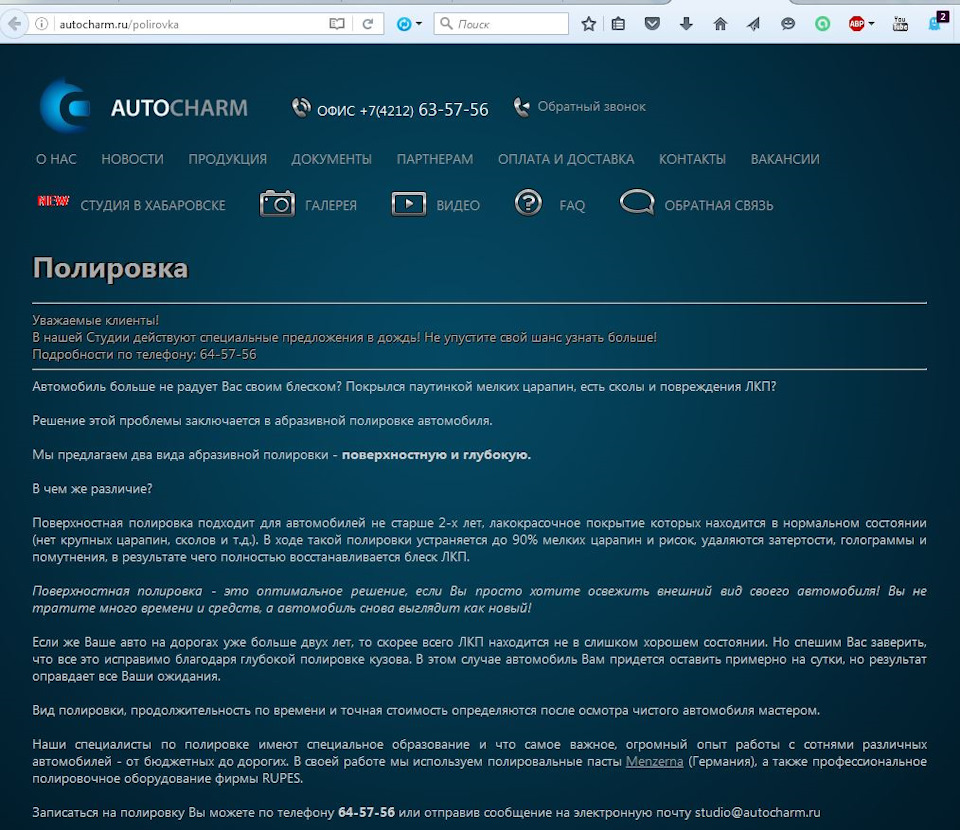This screenshot has width=960, height=830.
Task: Click the Полировка page heading
Action: coord(110,269)
